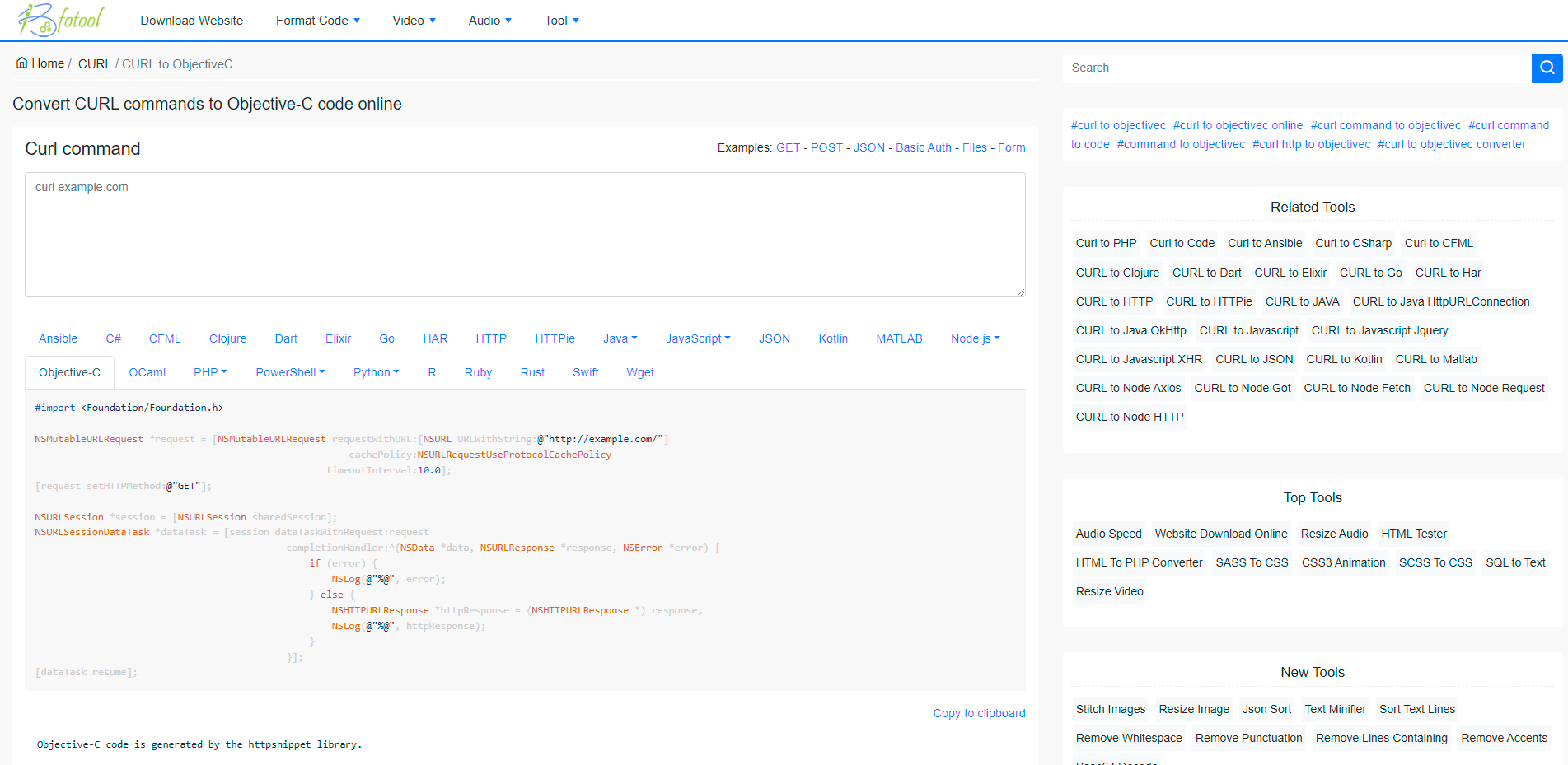Expand the Node.js dropdown
The width and height of the screenshot is (1568, 765).
(x=975, y=338)
